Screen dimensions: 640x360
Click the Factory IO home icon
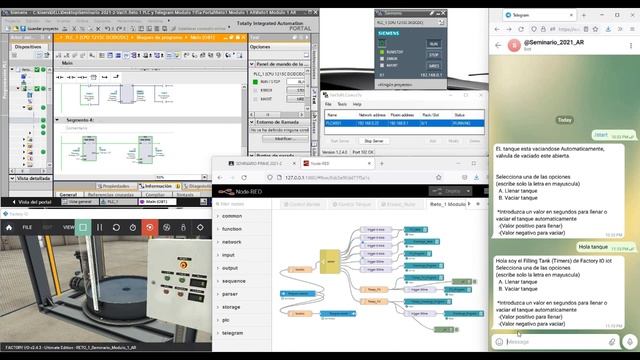click(9, 227)
